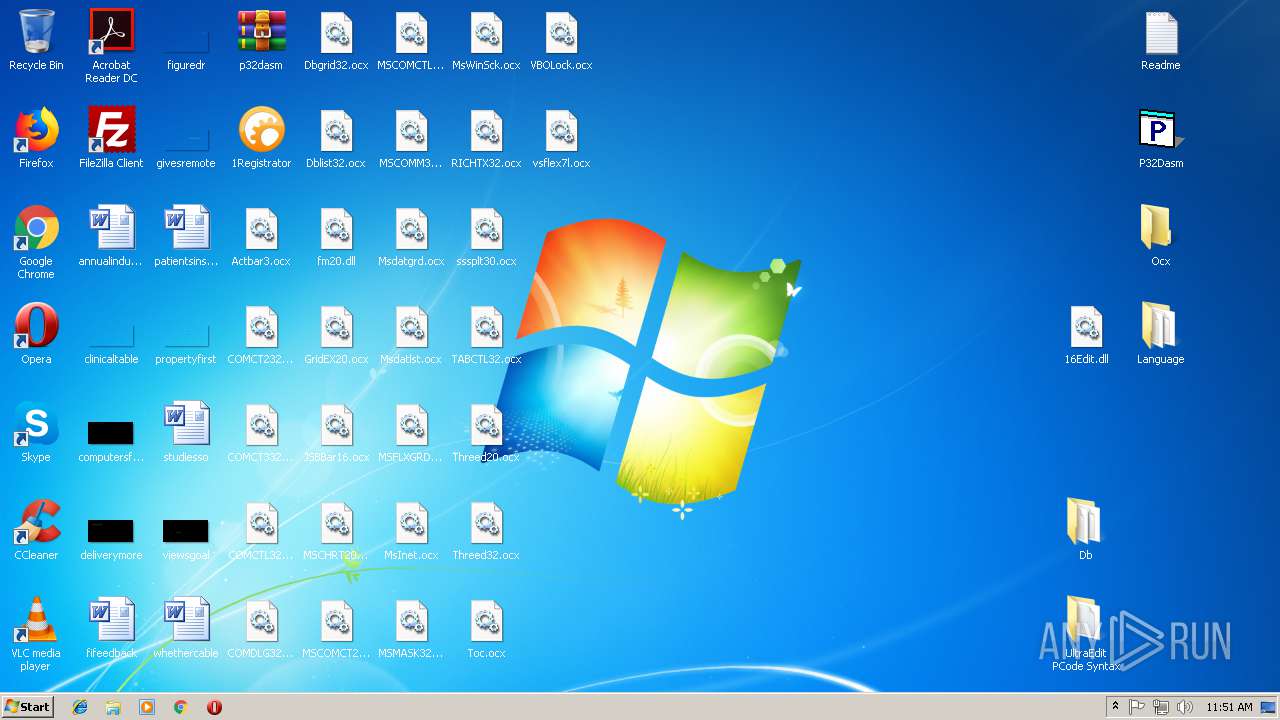
Task: Open Windows Explorer from taskbar
Action: [x=113, y=707]
